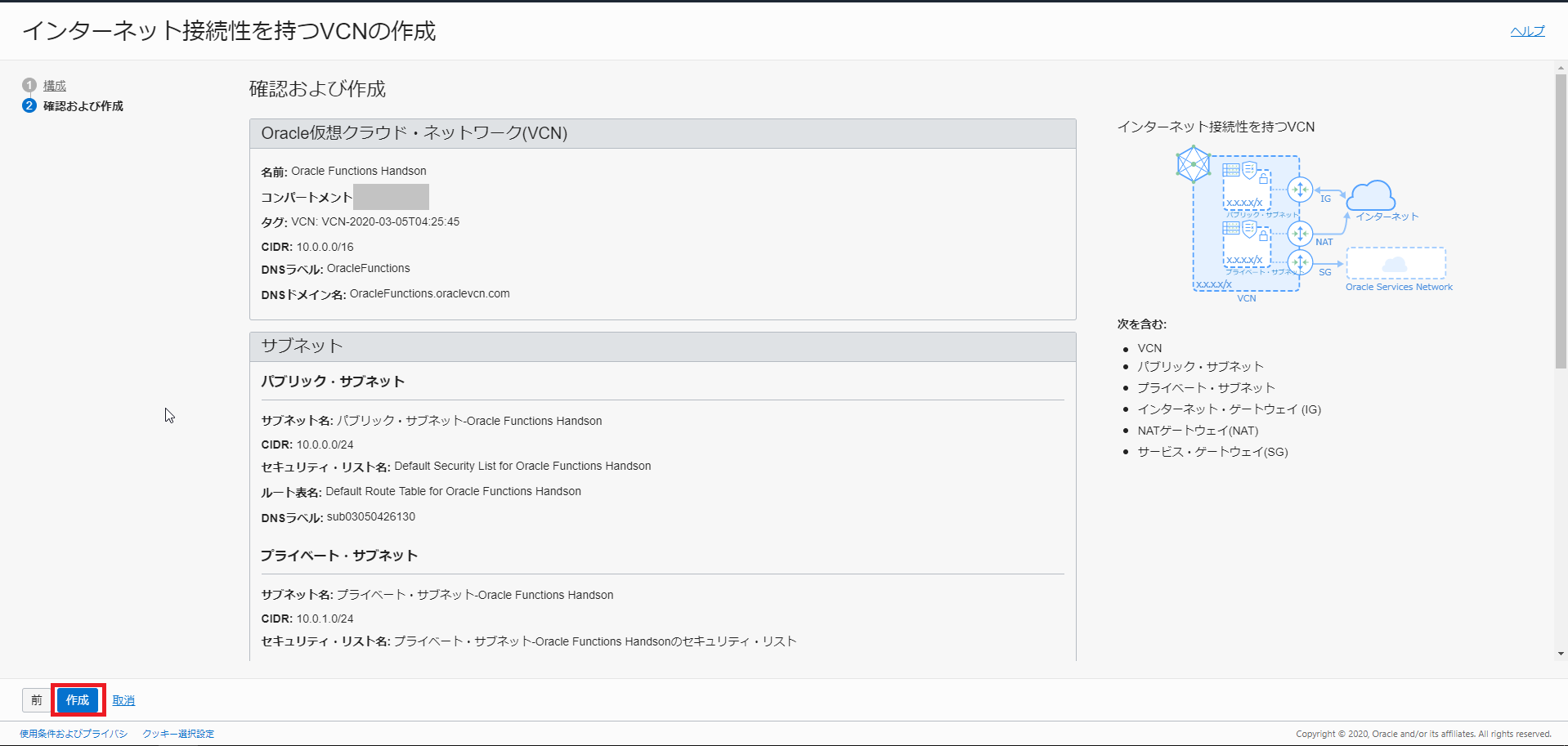The height and width of the screenshot is (746, 1568).
Task: Open the ヘルプ help link
Action: pos(1527,31)
